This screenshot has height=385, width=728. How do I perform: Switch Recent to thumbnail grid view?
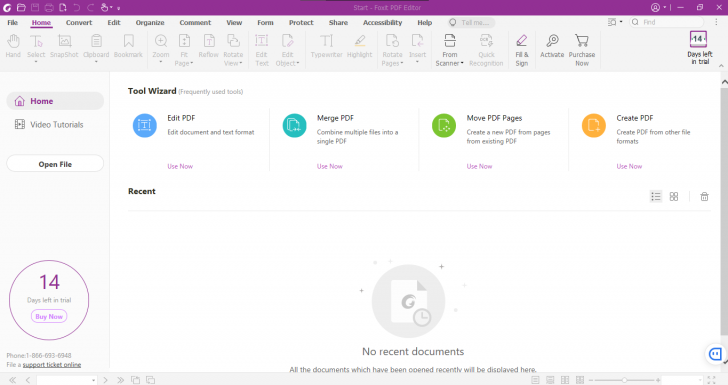coord(674,196)
